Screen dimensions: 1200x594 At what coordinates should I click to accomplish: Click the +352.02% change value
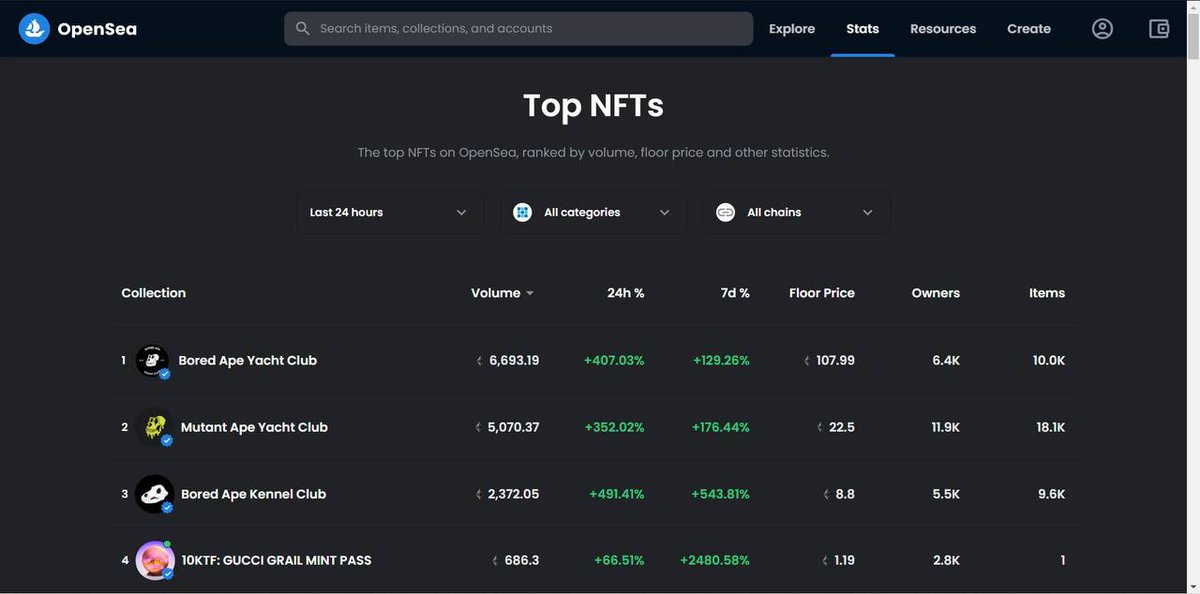pos(614,427)
